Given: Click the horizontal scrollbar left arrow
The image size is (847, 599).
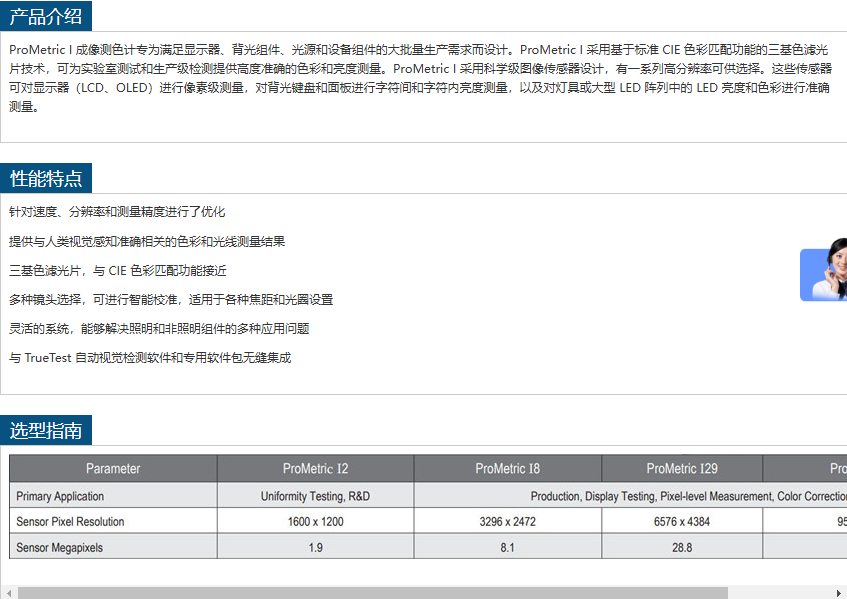Looking at the screenshot, I should pyautogui.click(x=8, y=592).
